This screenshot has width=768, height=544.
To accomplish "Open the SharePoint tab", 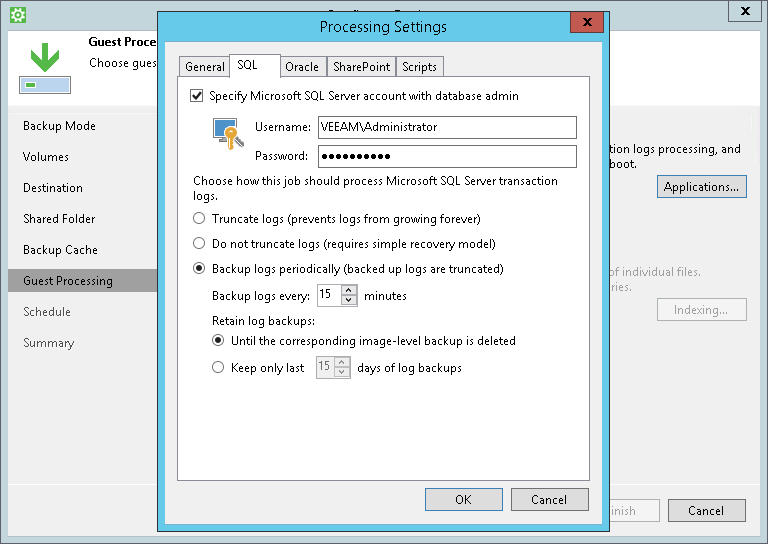I will [361, 67].
